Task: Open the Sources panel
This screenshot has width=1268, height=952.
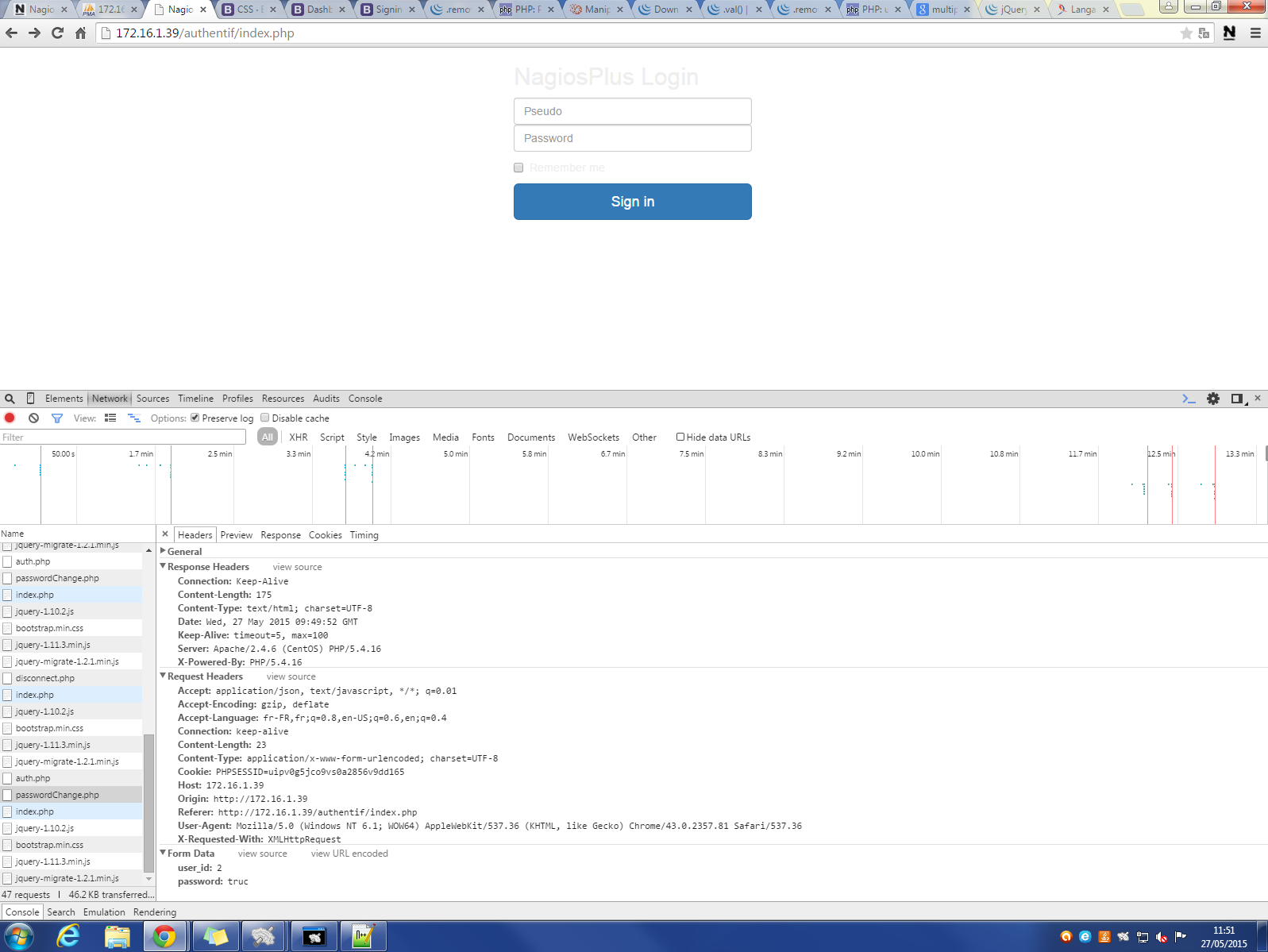Action: pyautogui.click(x=152, y=399)
